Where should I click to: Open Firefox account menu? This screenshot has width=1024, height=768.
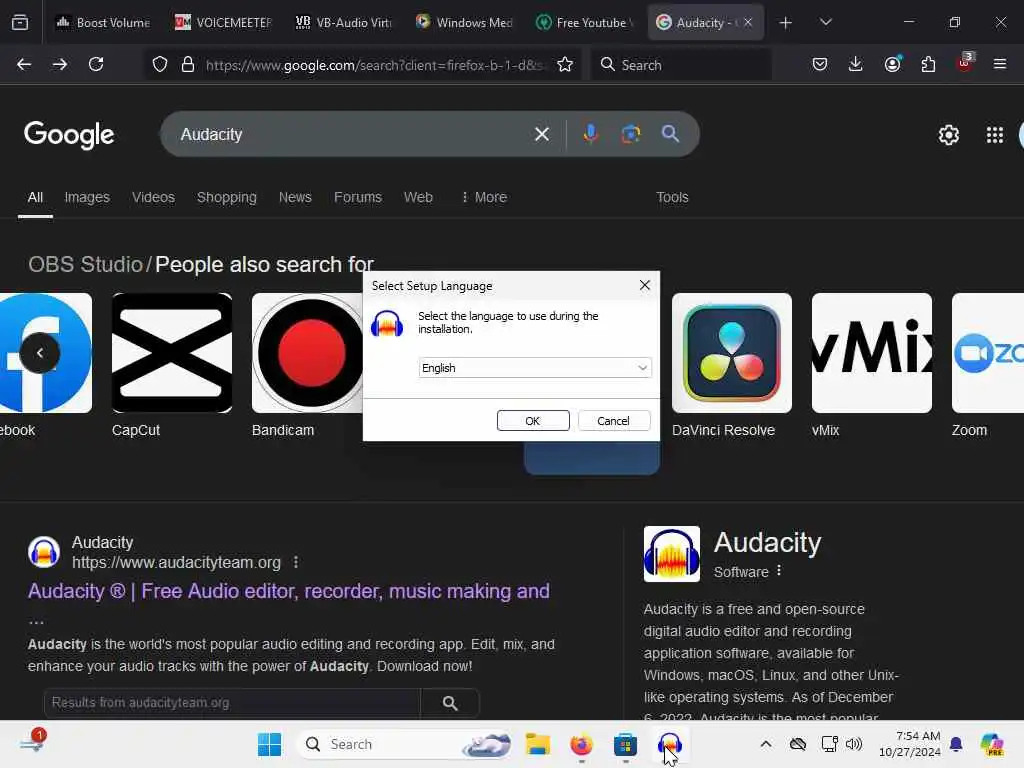tap(892, 64)
